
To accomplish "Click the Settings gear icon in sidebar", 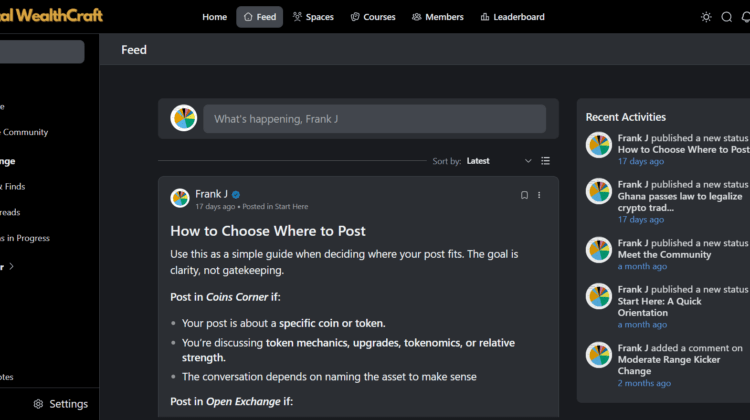I will pyautogui.click(x=38, y=404).
